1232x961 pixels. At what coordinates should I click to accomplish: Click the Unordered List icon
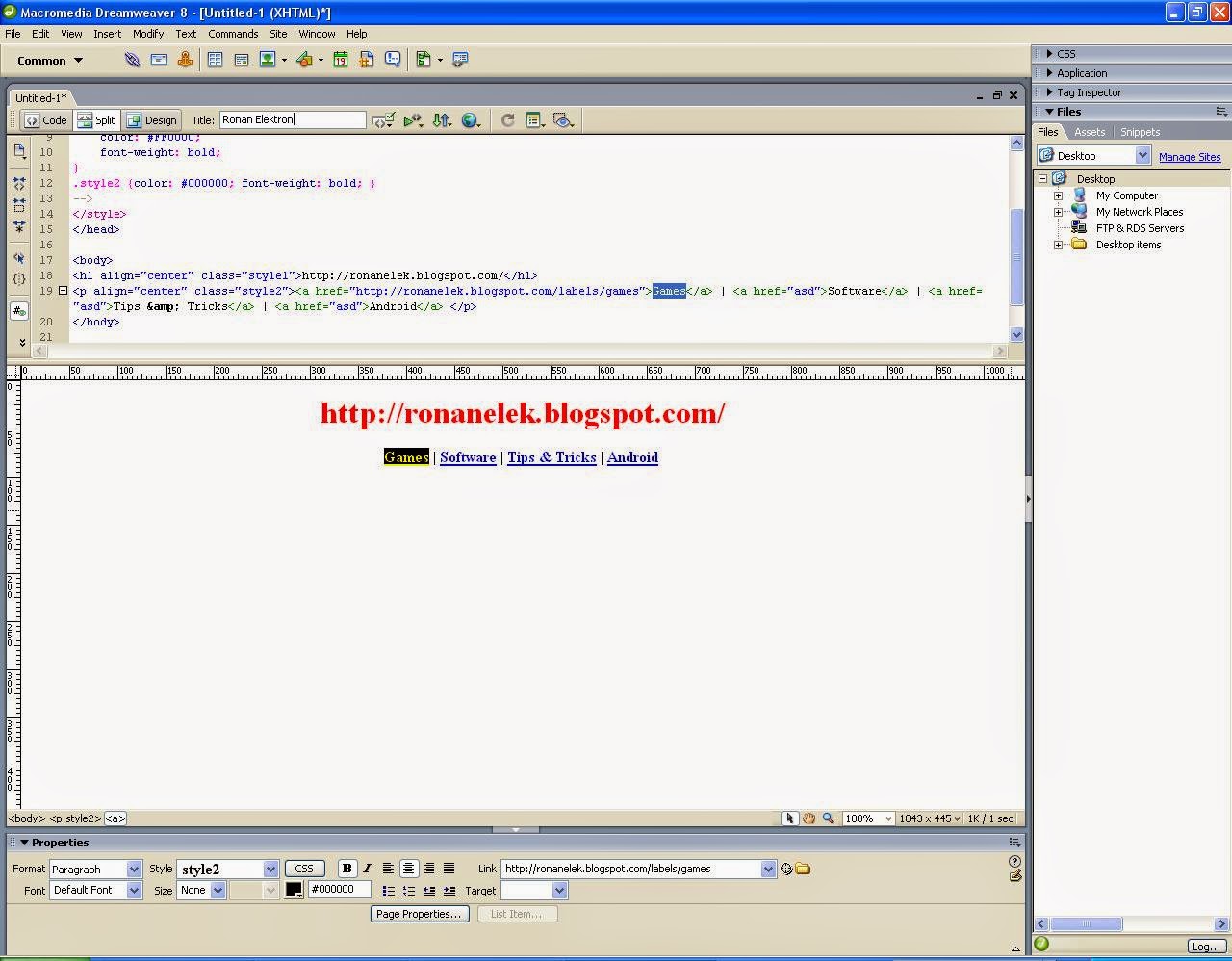(x=389, y=891)
